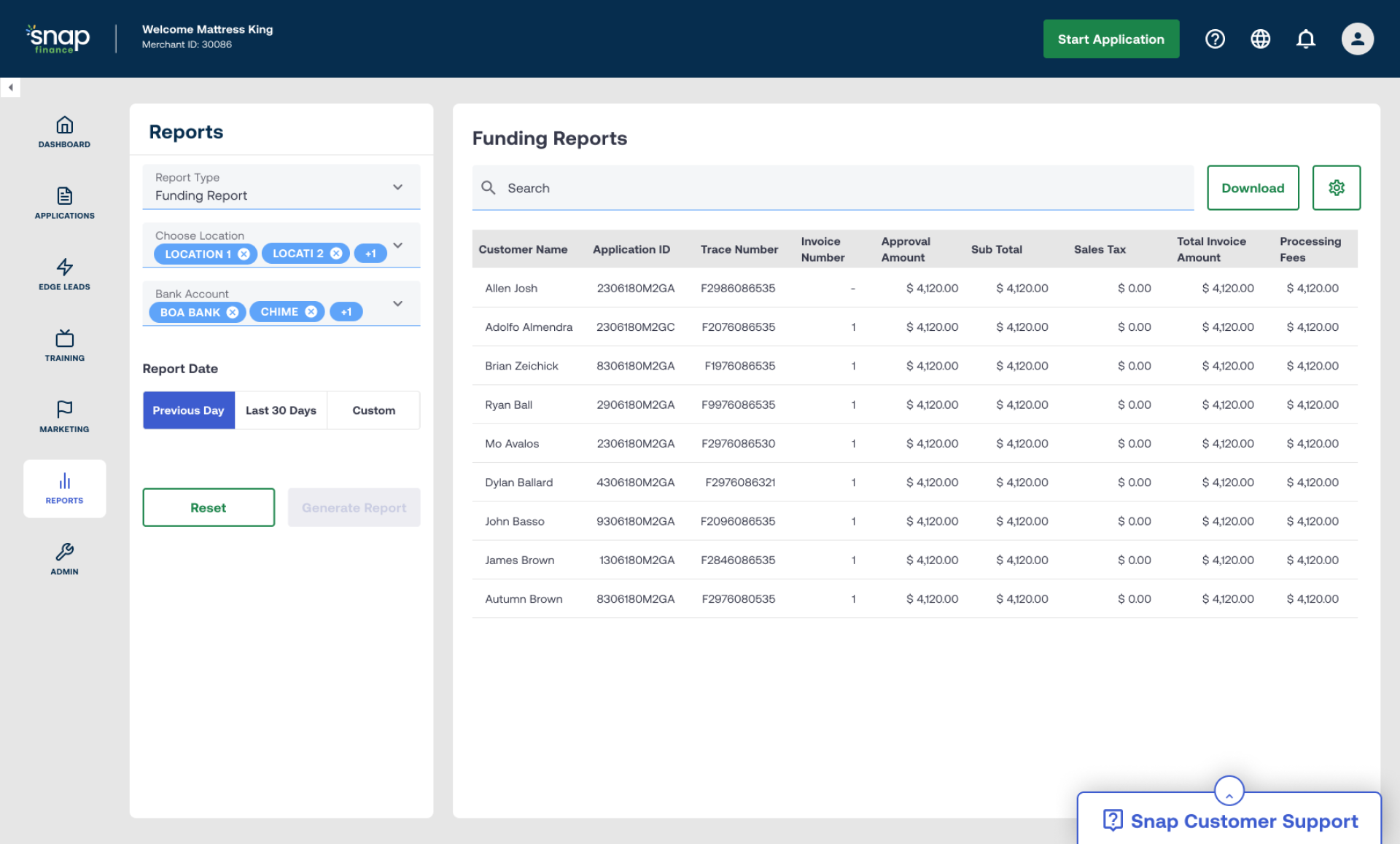
Task: Switch report date to Last 30 Days
Action: (281, 410)
